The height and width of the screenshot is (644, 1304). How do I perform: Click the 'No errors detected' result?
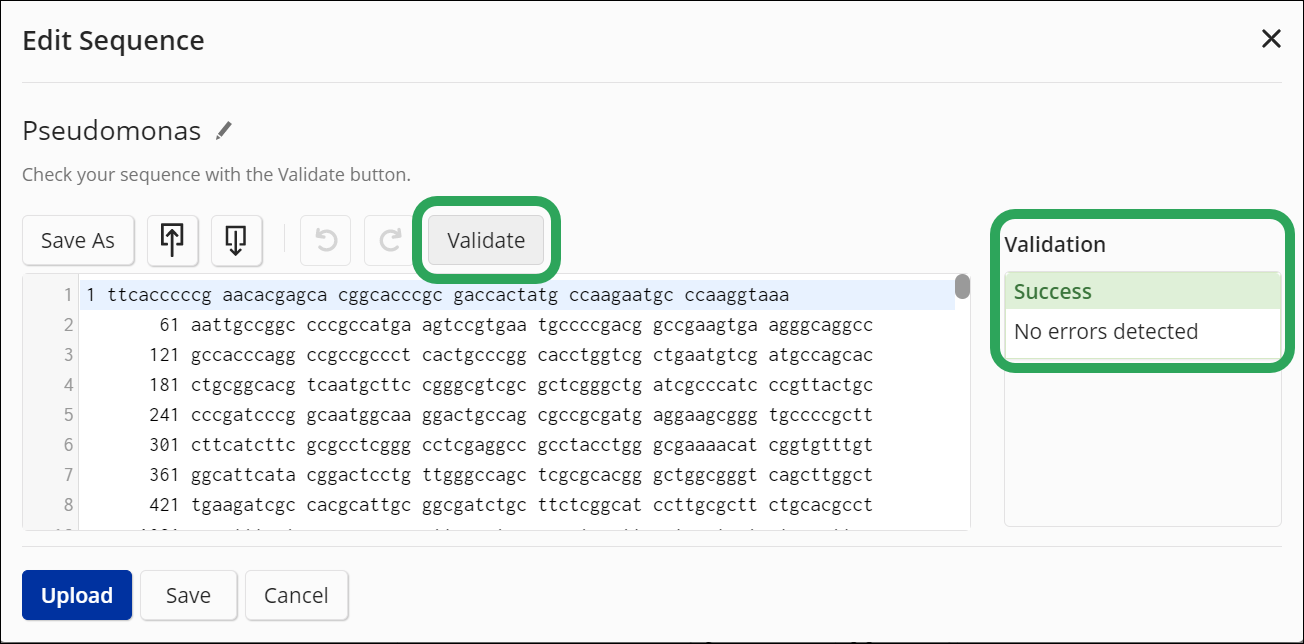pyautogui.click(x=1106, y=331)
